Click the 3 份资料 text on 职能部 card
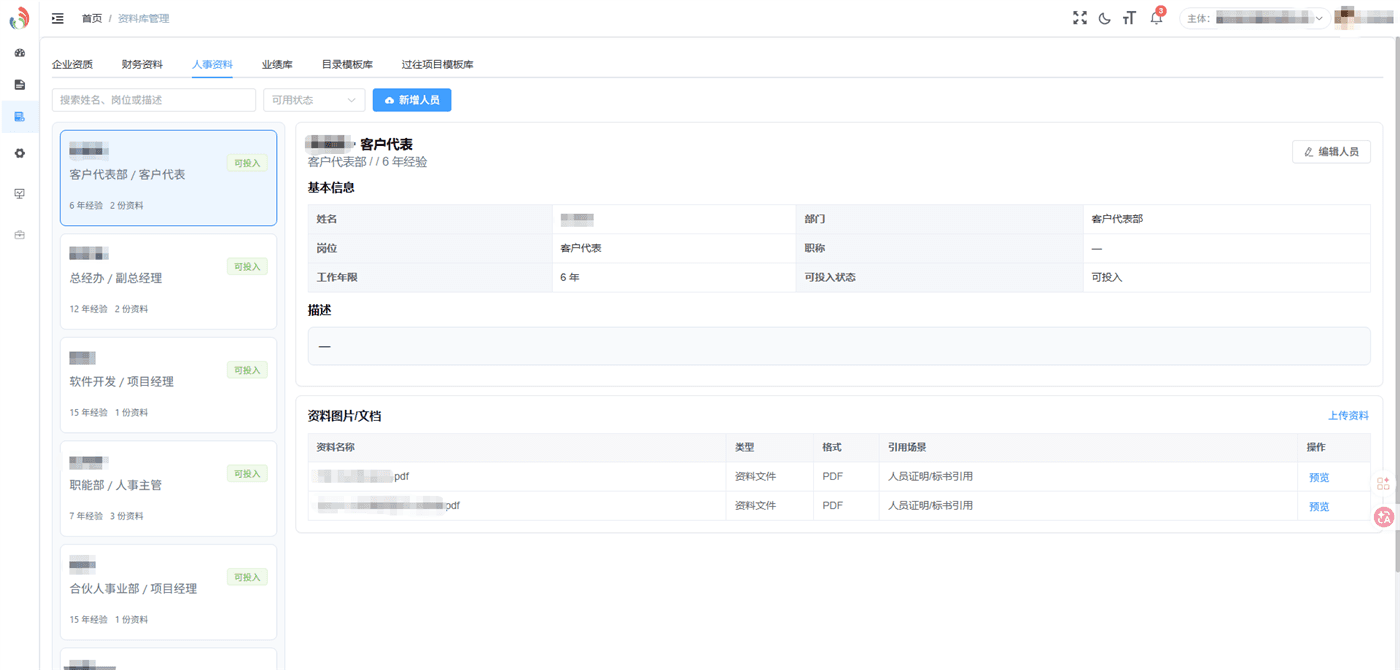The image size is (1400, 670). pos(126,516)
